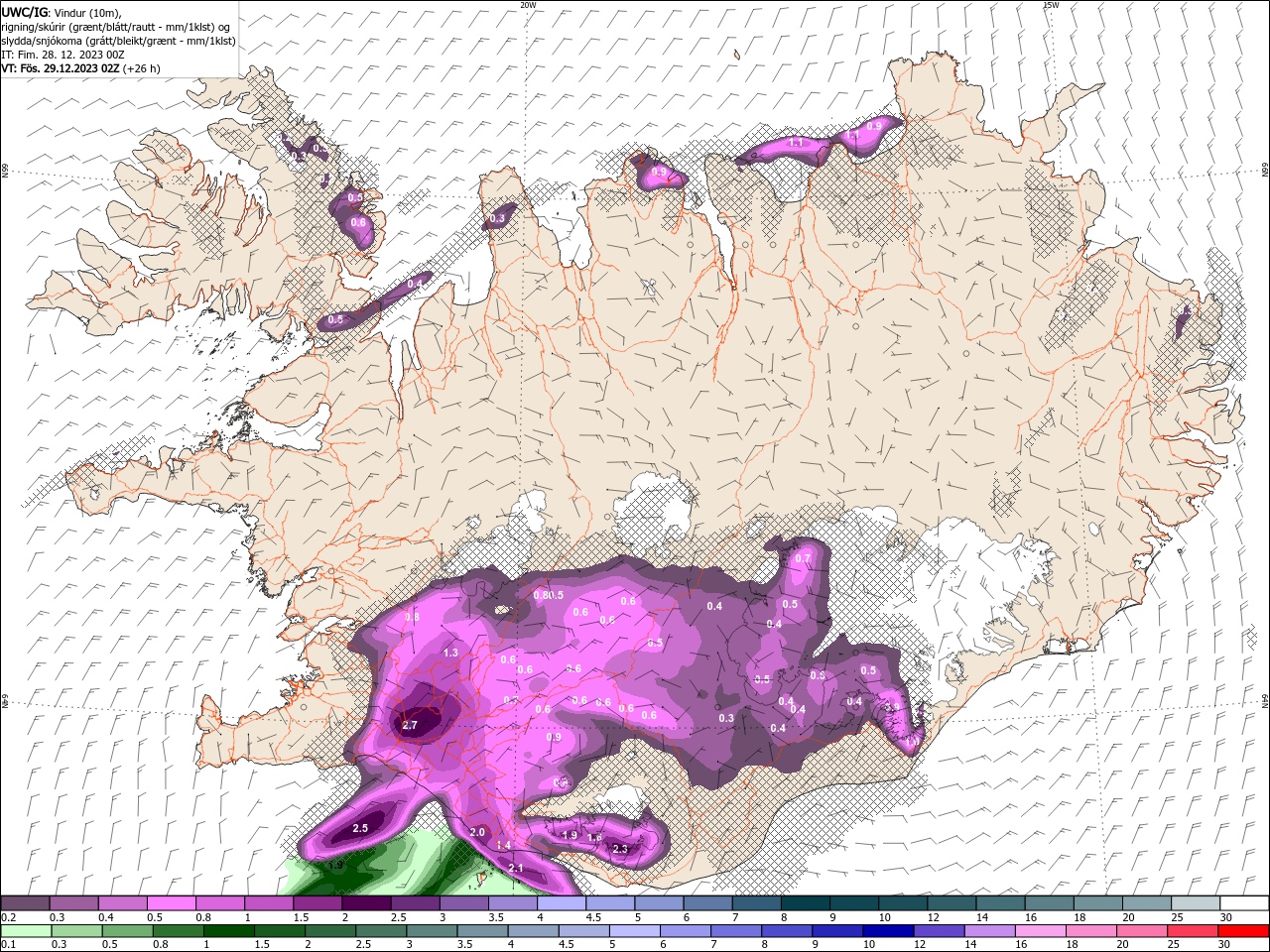Click the 'IT: Fim. 28. 12. 2023 00Z' line
Viewport: 1270px width, 952px height.
click(62, 55)
